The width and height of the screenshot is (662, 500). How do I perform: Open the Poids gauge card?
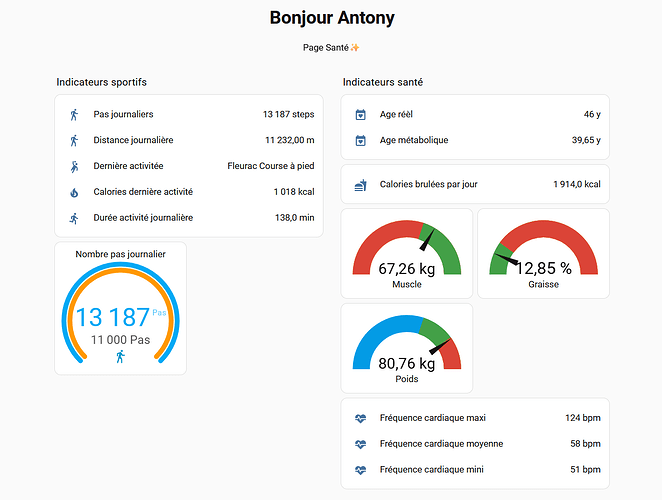[406, 348]
